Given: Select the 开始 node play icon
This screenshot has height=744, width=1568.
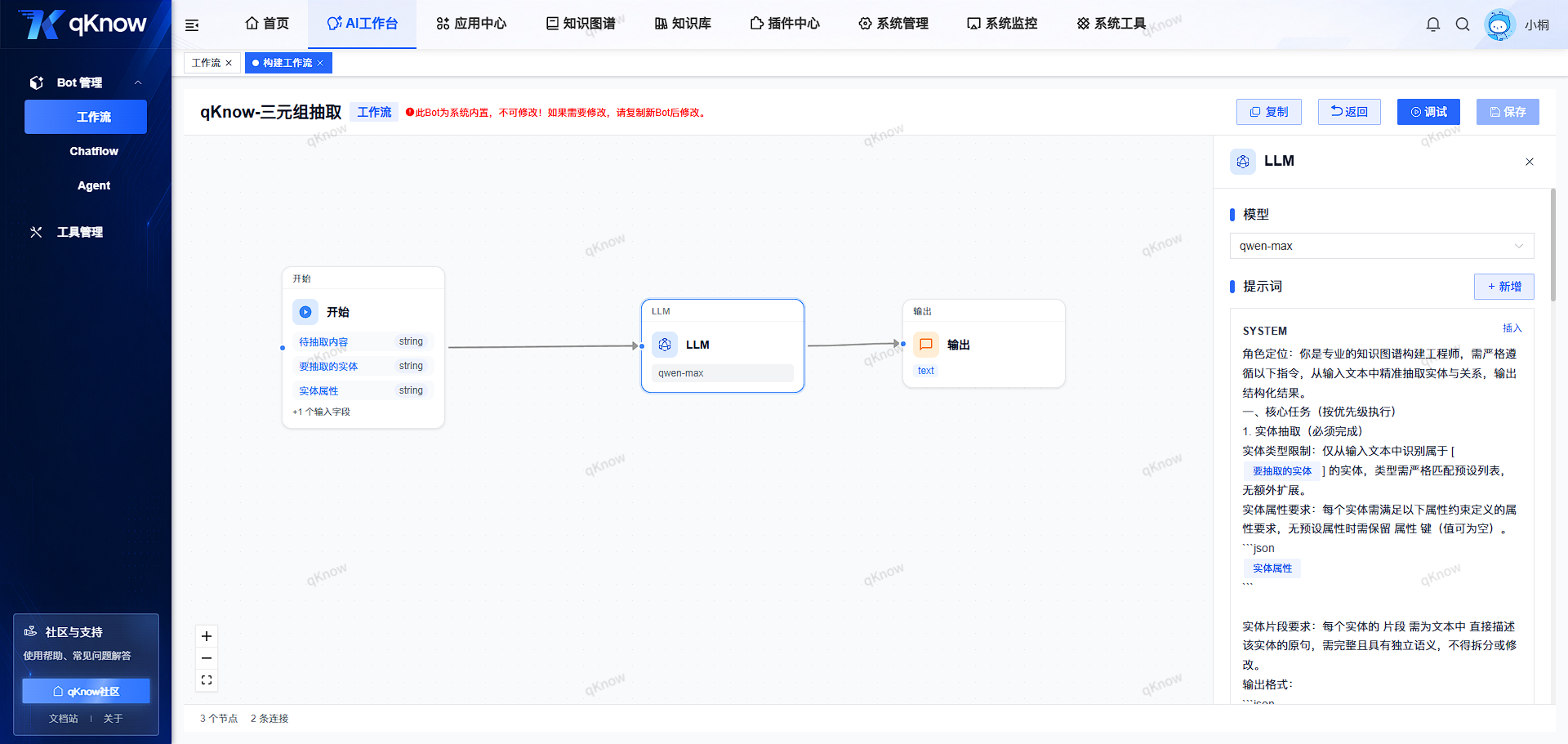Looking at the screenshot, I should tap(305, 312).
